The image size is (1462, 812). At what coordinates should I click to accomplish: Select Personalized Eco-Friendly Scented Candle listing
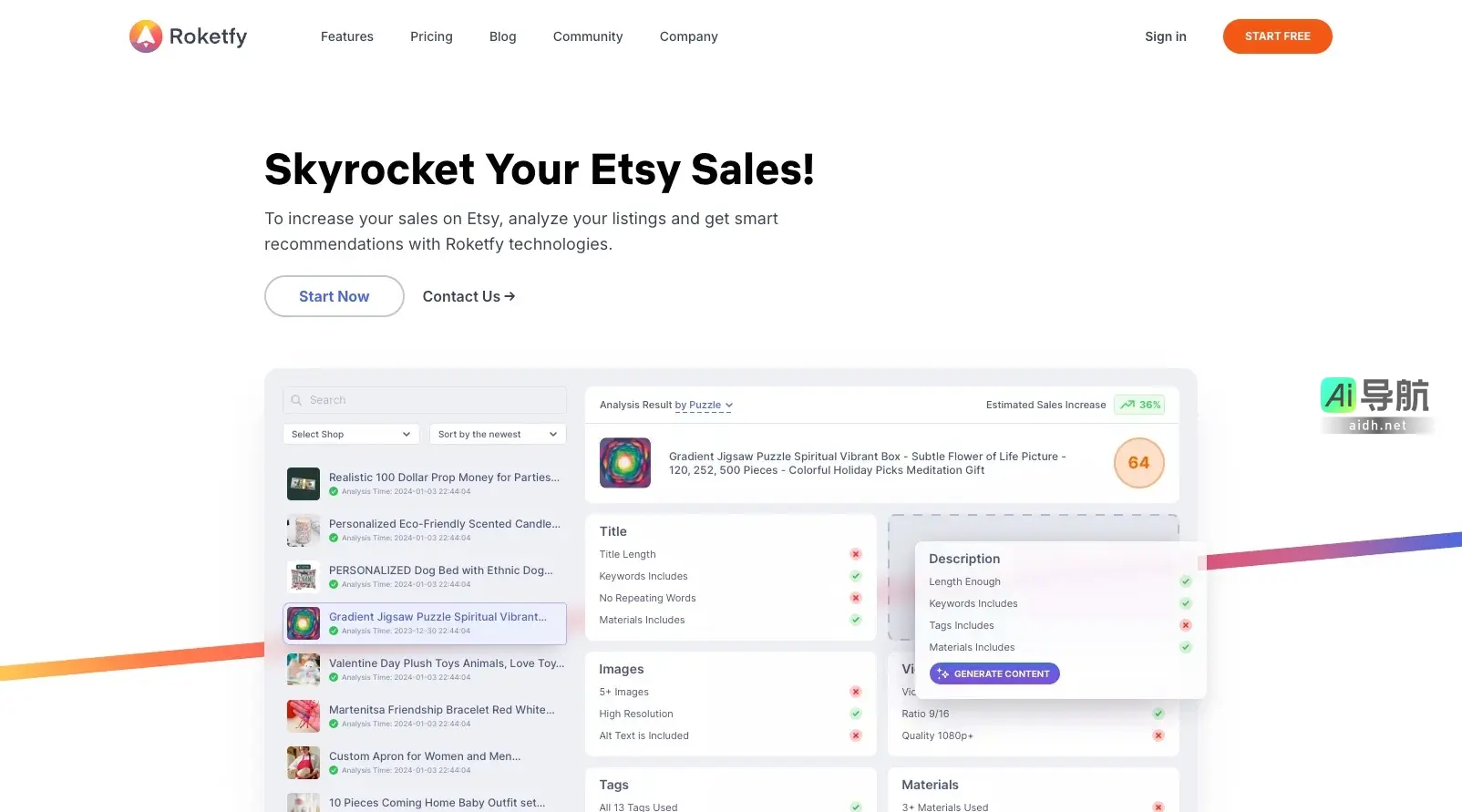[425, 529]
